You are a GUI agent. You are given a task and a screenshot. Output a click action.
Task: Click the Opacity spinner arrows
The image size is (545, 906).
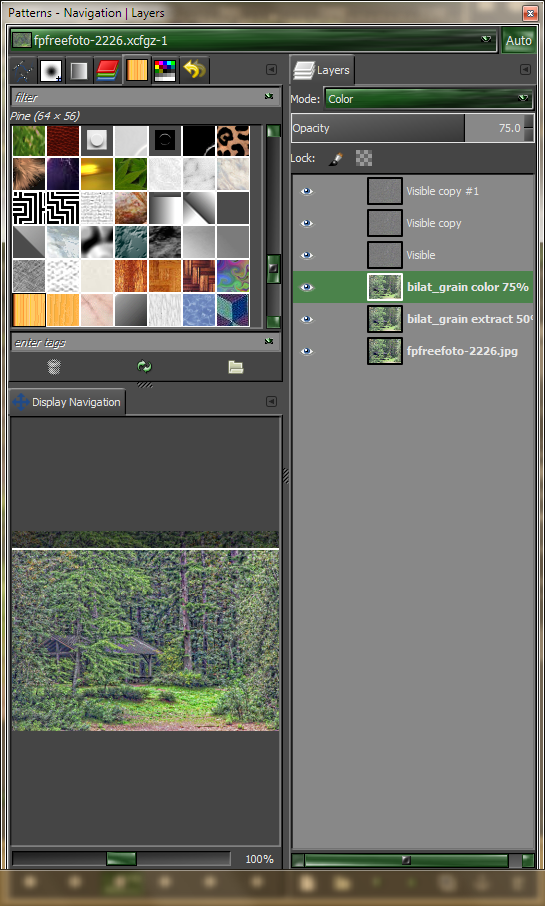(x=529, y=128)
